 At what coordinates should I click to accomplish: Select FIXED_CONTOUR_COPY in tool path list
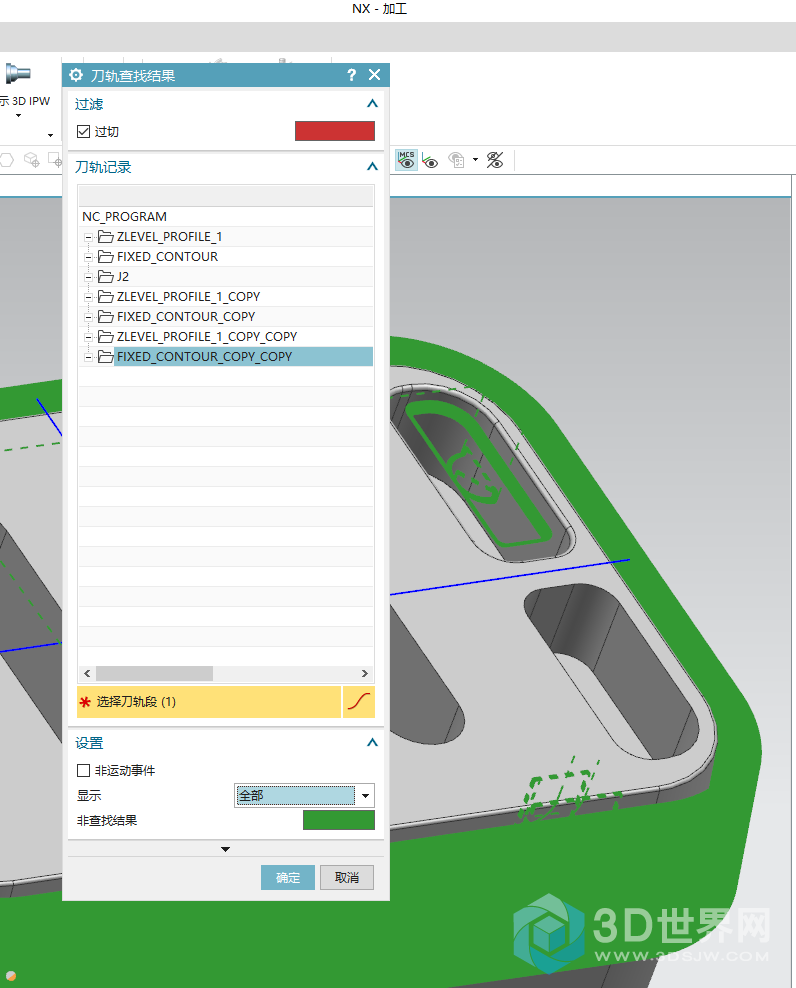[x=185, y=317]
